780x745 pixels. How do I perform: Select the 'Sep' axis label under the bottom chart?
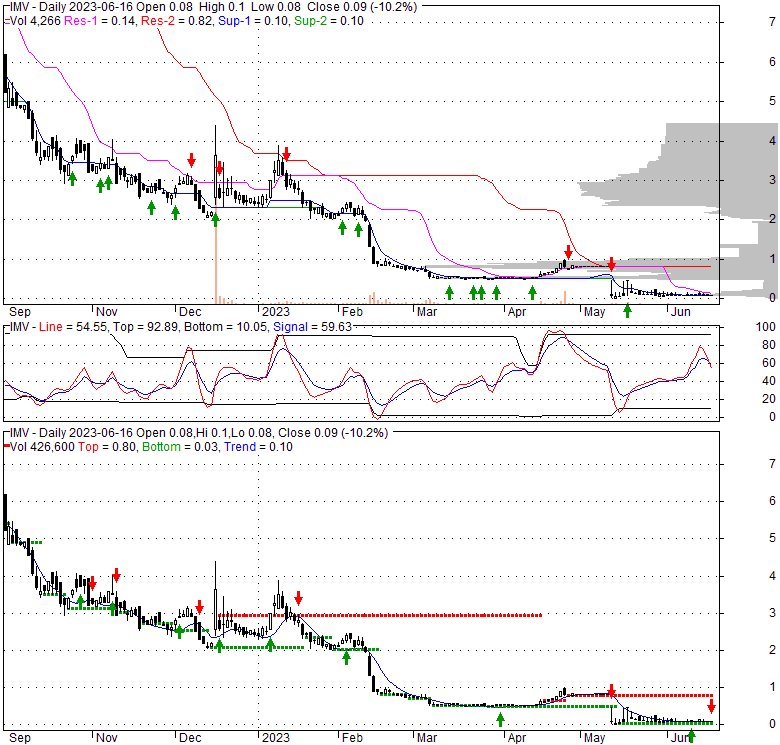20,738
